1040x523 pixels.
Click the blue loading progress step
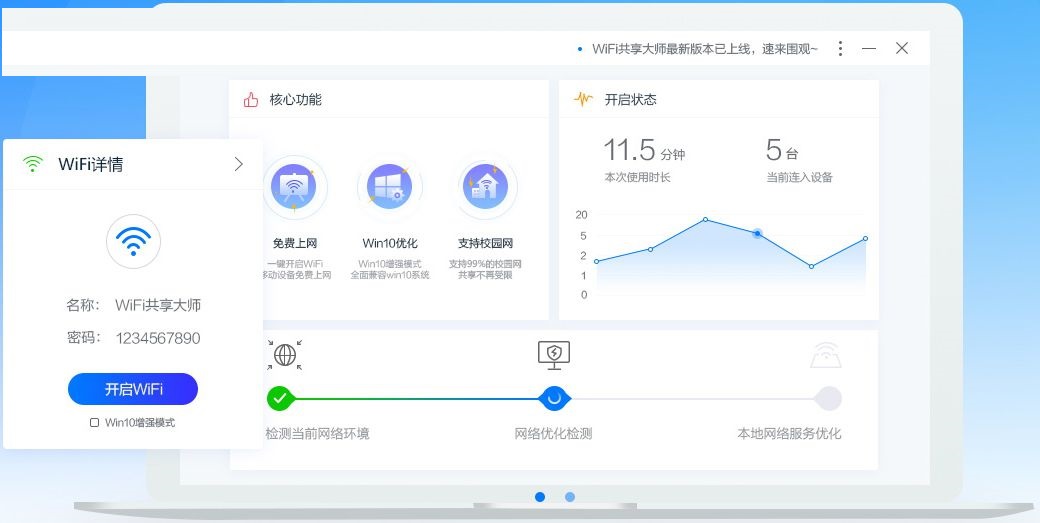pos(554,398)
